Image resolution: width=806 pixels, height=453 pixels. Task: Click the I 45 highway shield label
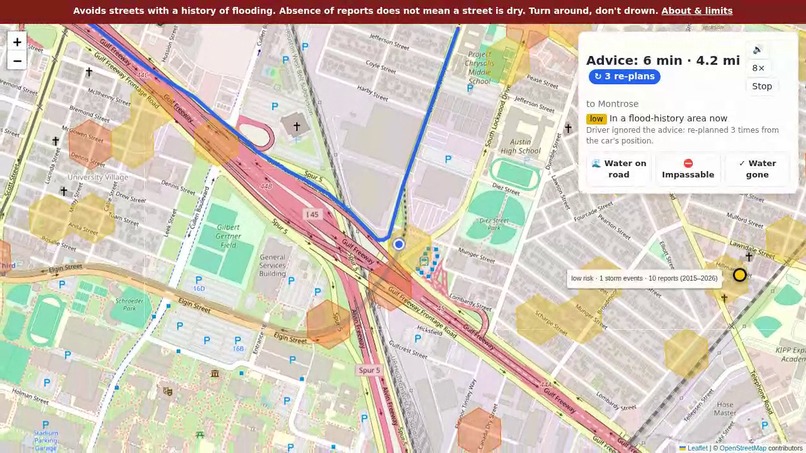click(x=313, y=214)
